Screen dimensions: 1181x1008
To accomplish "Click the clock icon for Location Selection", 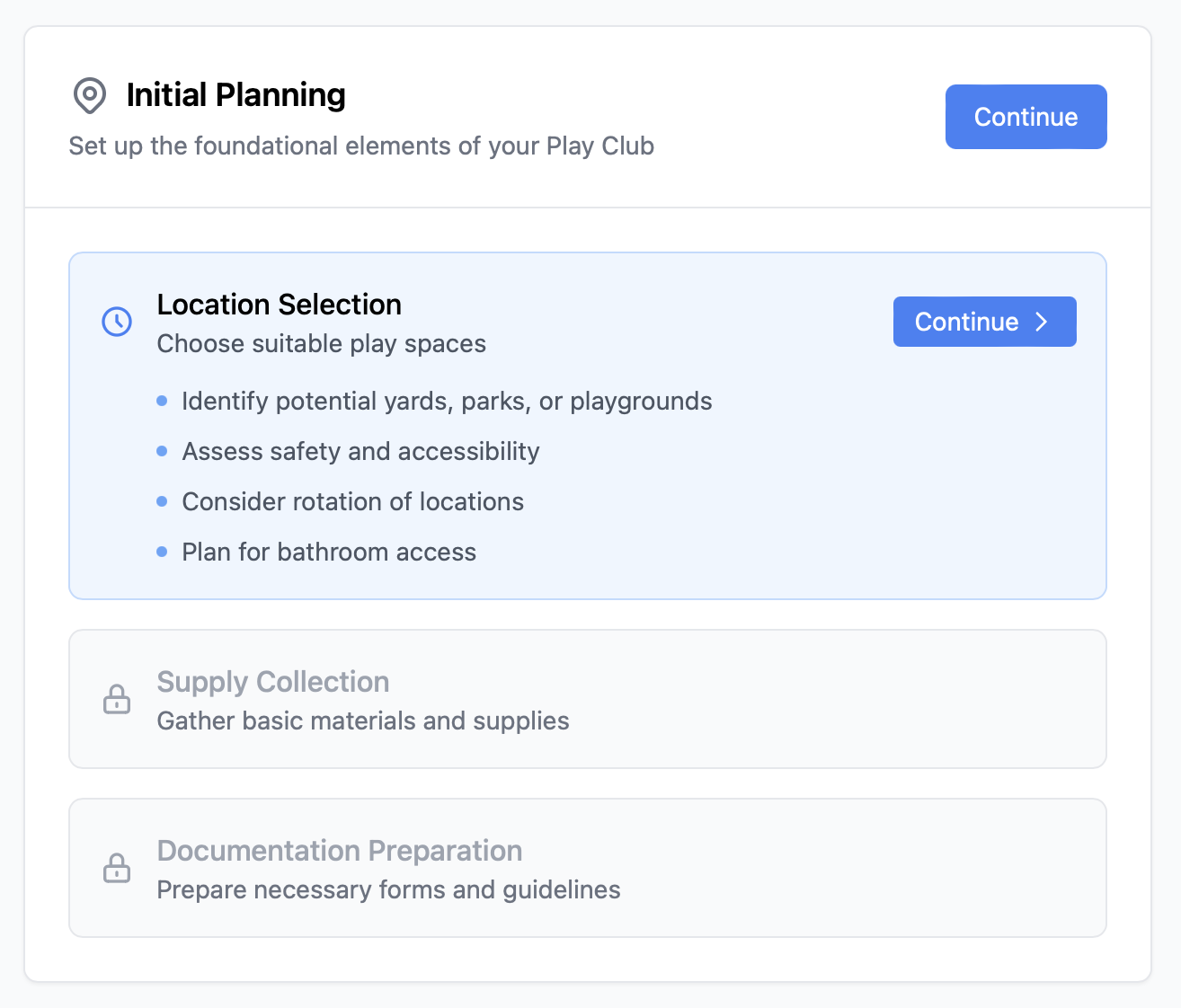I will 117,322.
